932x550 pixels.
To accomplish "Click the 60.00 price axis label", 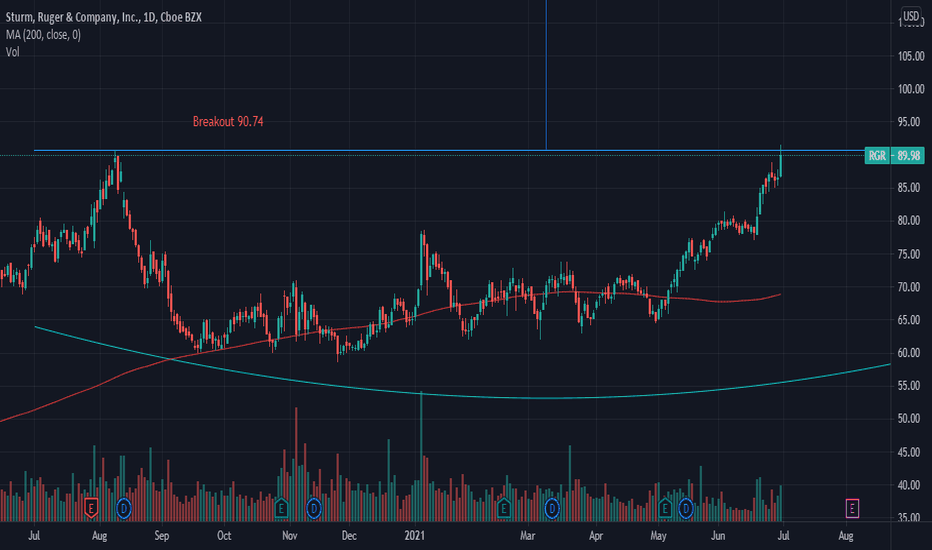I will click(911, 353).
